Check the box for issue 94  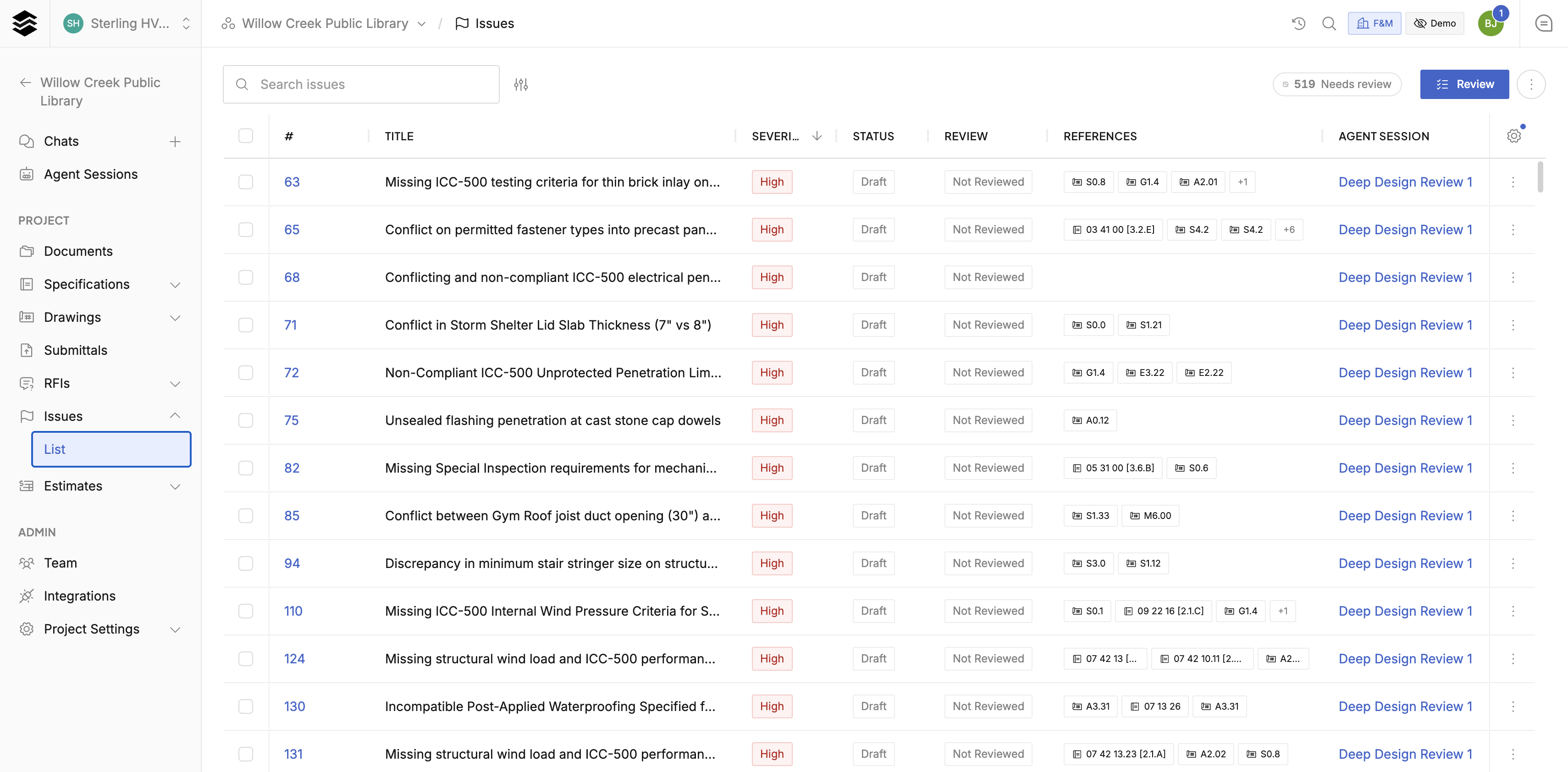pos(245,563)
